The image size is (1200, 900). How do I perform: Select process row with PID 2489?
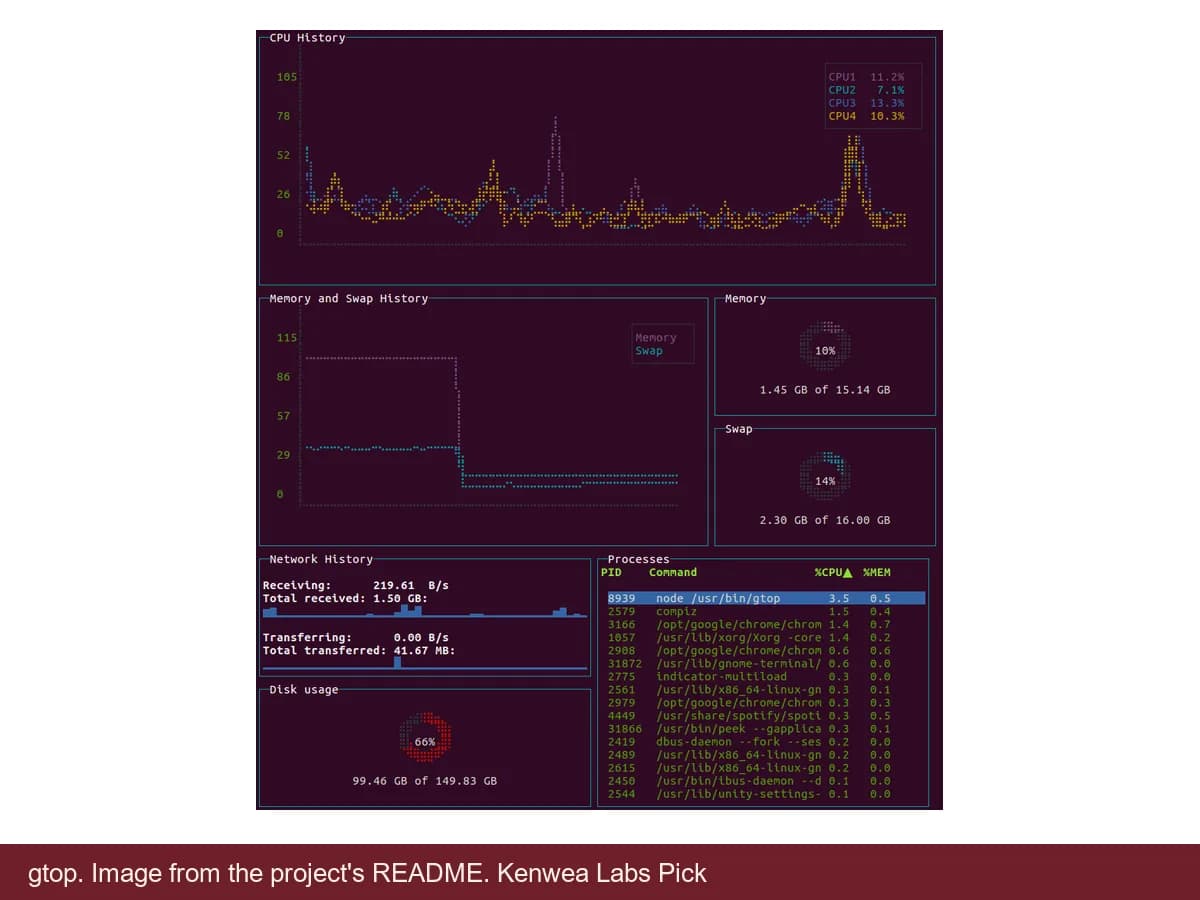(766, 755)
